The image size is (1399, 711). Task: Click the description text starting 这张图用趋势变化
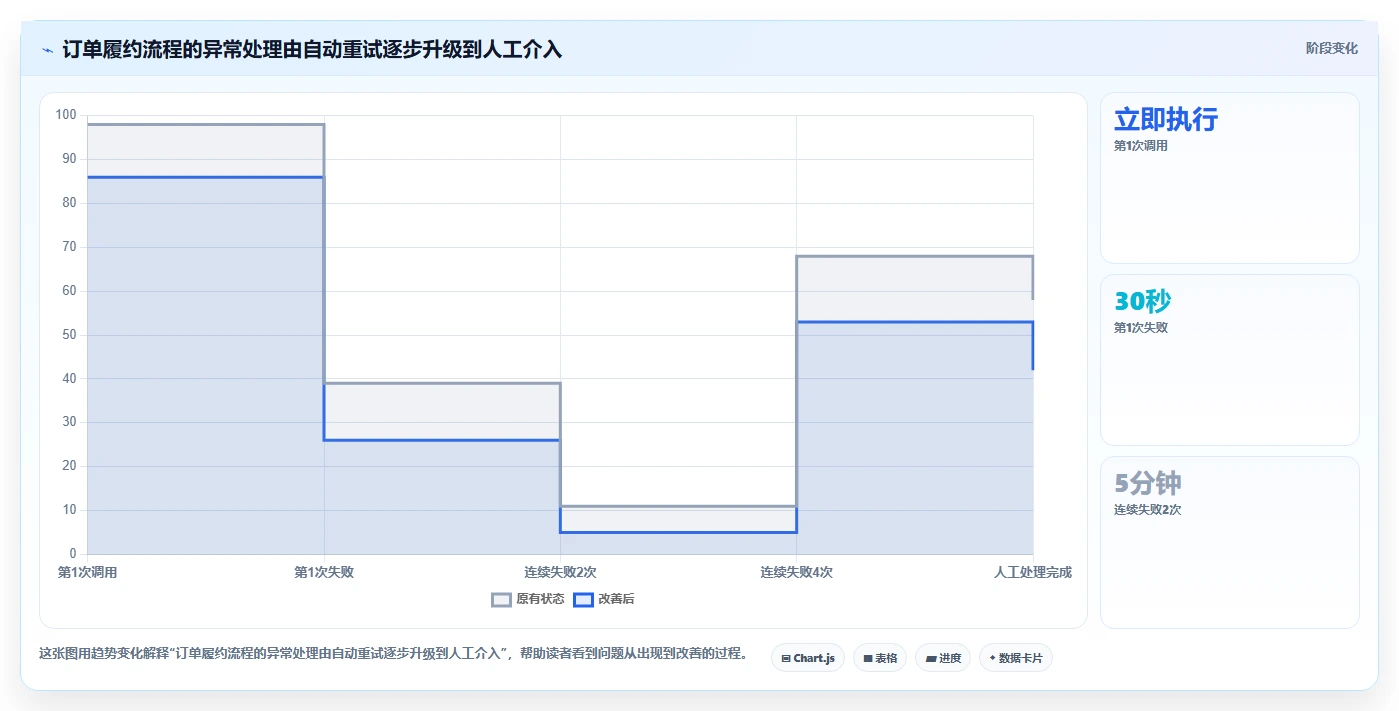point(393,654)
